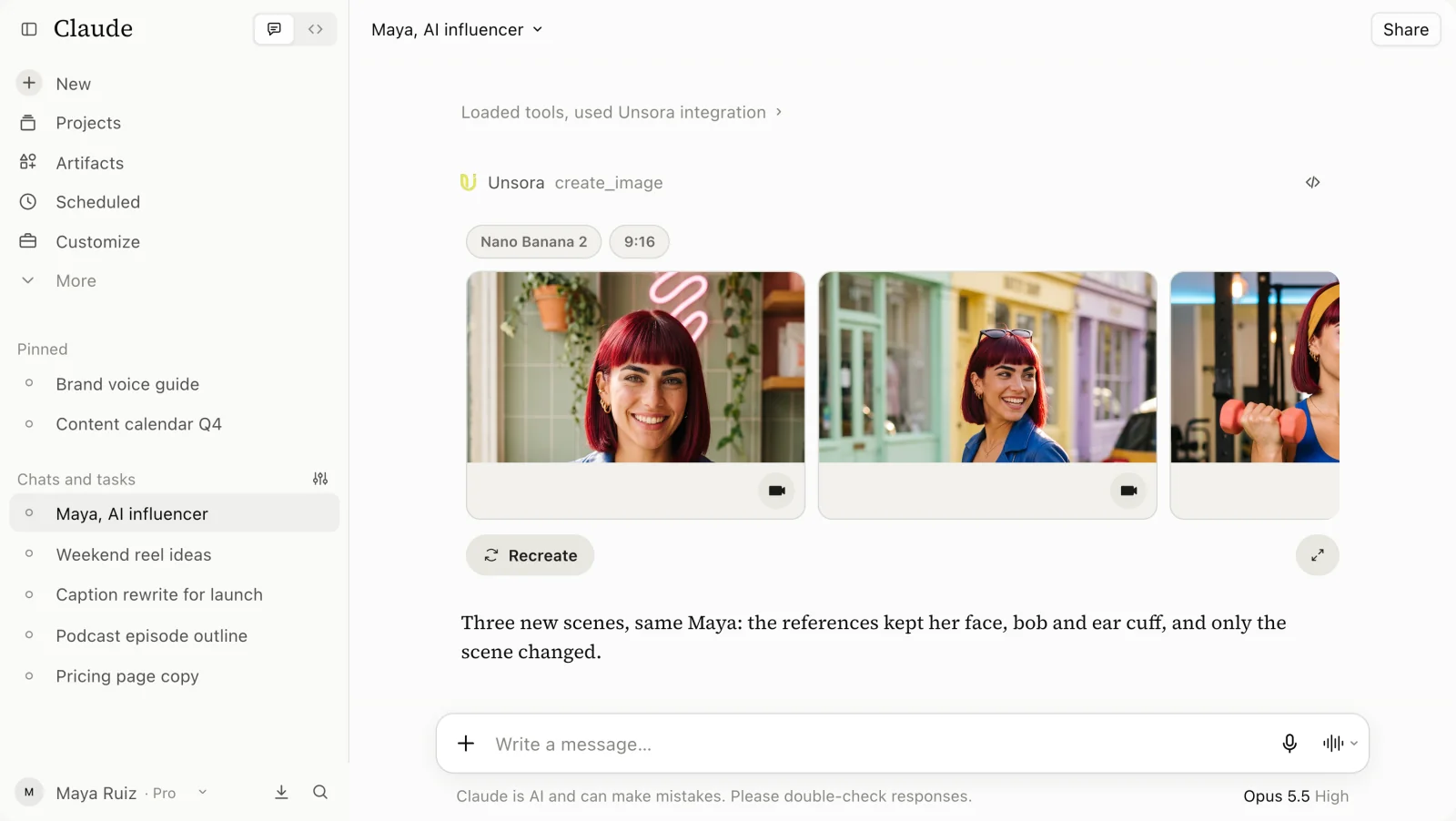Collapse the sidebar with the panel icon

point(29,29)
